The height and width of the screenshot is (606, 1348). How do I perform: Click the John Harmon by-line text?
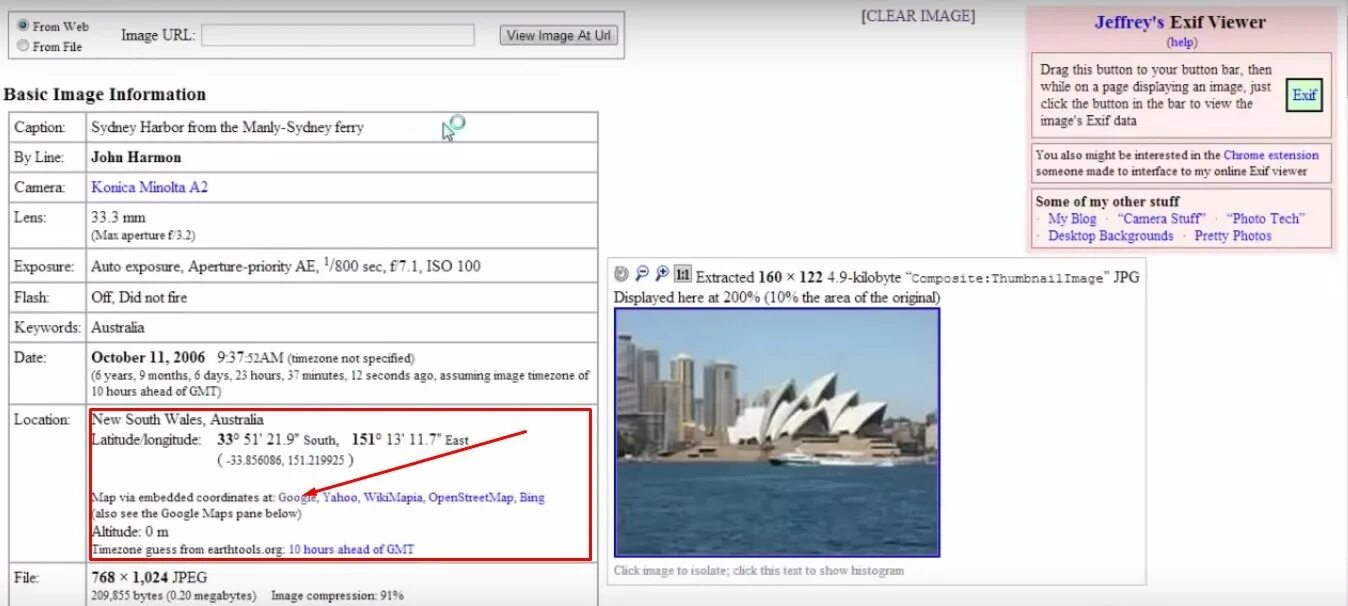tap(136, 157)
